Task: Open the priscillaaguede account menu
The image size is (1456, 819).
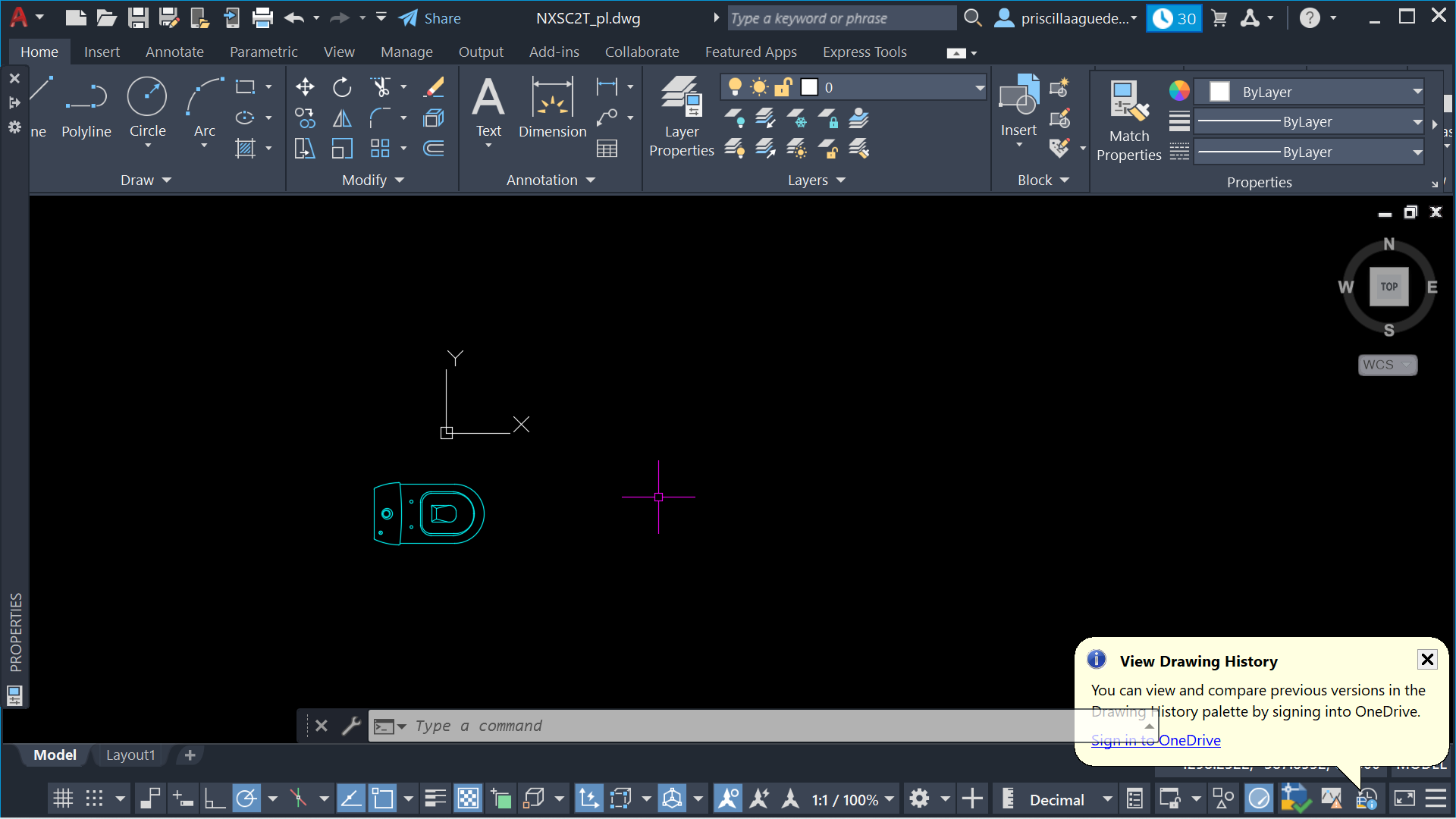Action: tap(1066, 18)
